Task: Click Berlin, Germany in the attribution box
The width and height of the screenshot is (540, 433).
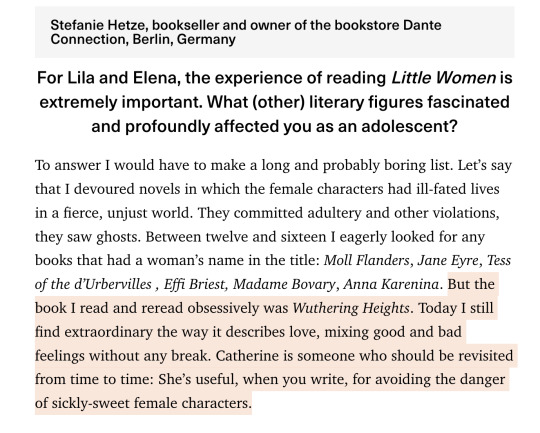Action: pyautogui.click(x=184, y=40)
